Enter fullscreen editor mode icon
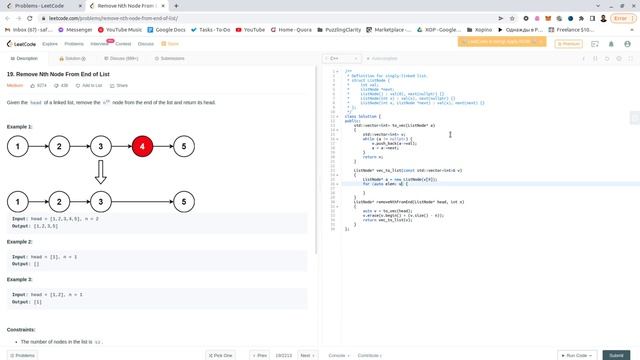 point(631,59)
